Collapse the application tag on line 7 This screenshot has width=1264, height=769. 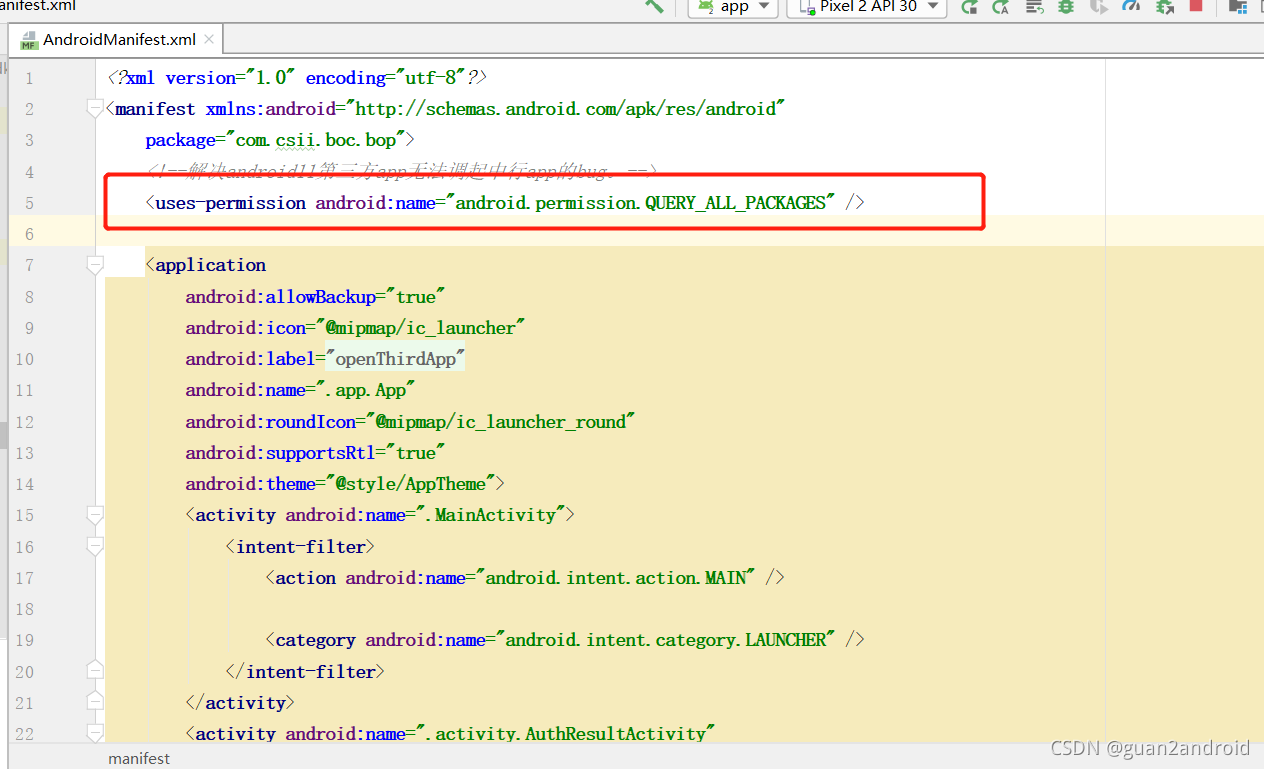pyautogui.click(x=95, y=265)
